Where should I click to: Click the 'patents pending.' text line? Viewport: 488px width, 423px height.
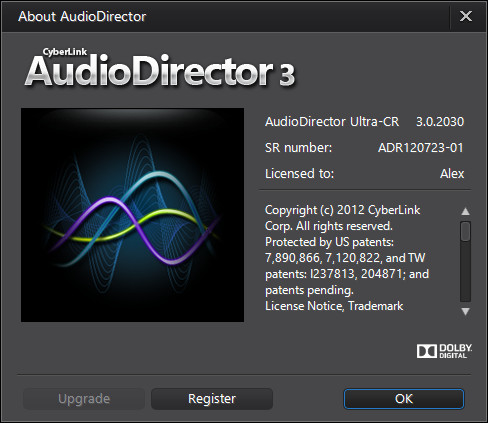(309, 290)
